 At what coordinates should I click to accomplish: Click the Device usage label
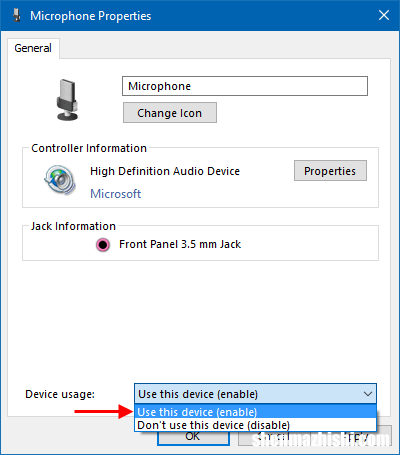click(60, 394)
